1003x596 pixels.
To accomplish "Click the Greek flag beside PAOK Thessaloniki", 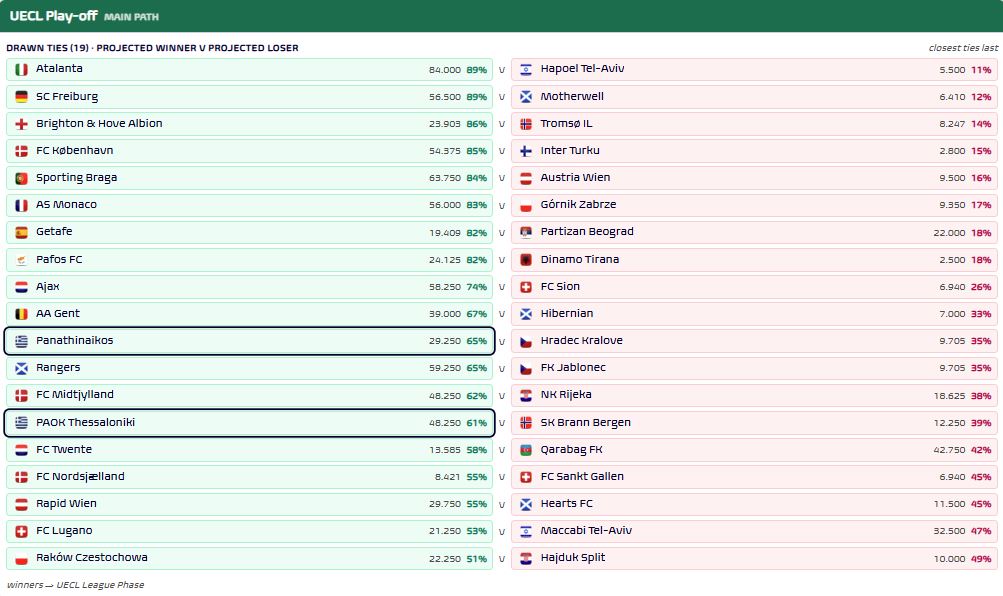I will [21, 423].
